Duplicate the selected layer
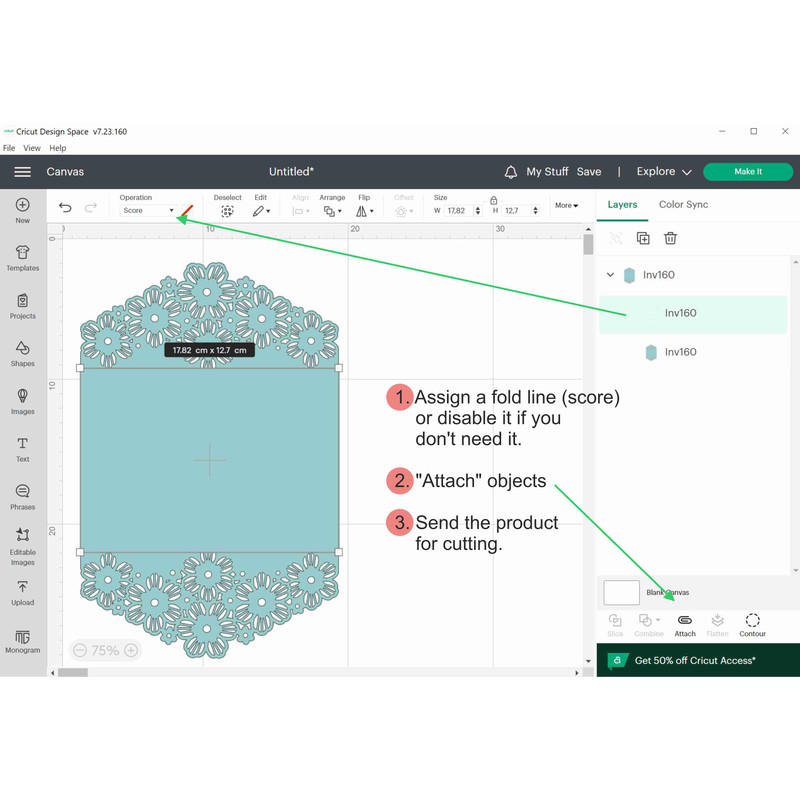Screen dimensions: 800x800 tap(643, 238)
